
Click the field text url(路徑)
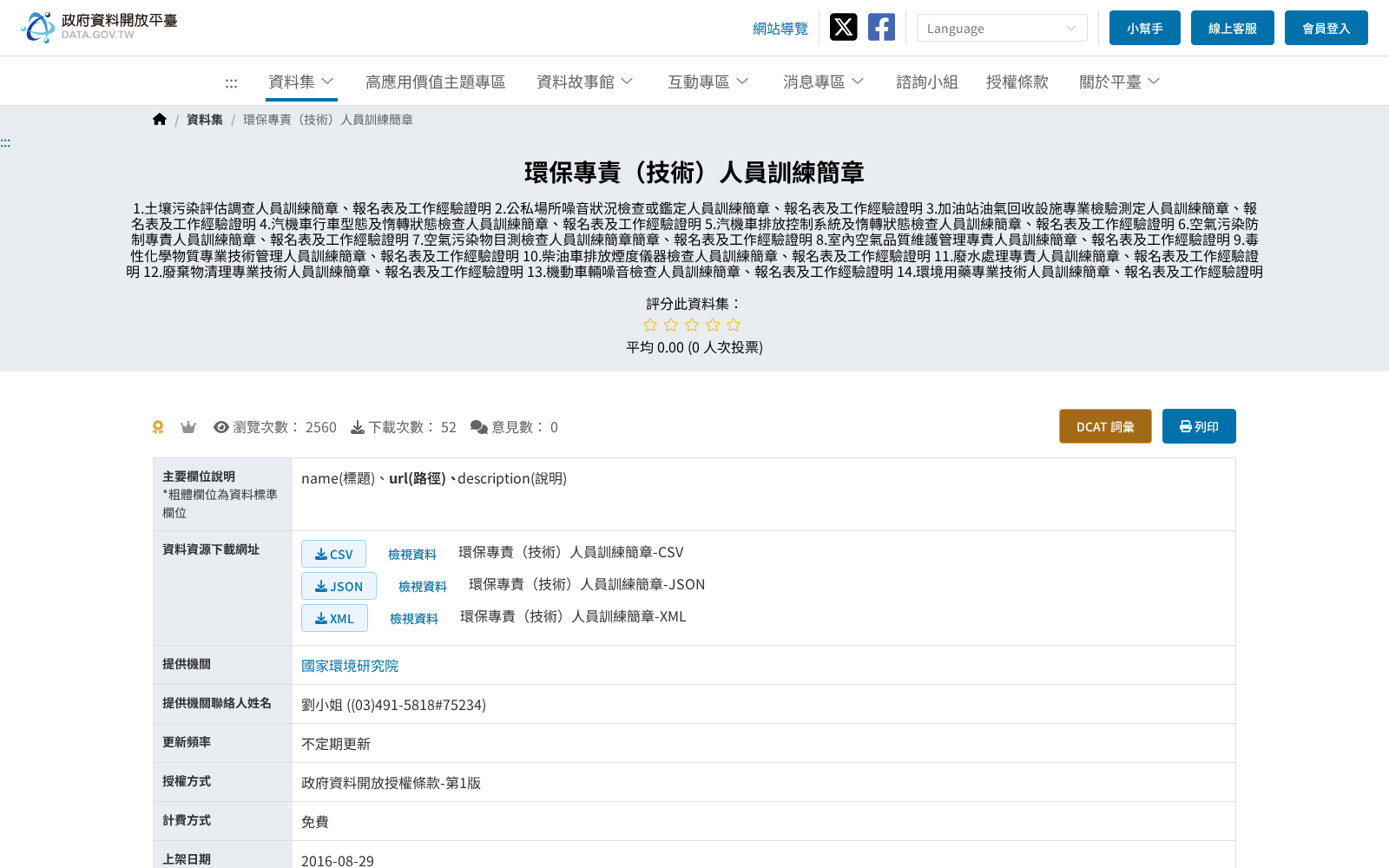[x=418, y=478]
